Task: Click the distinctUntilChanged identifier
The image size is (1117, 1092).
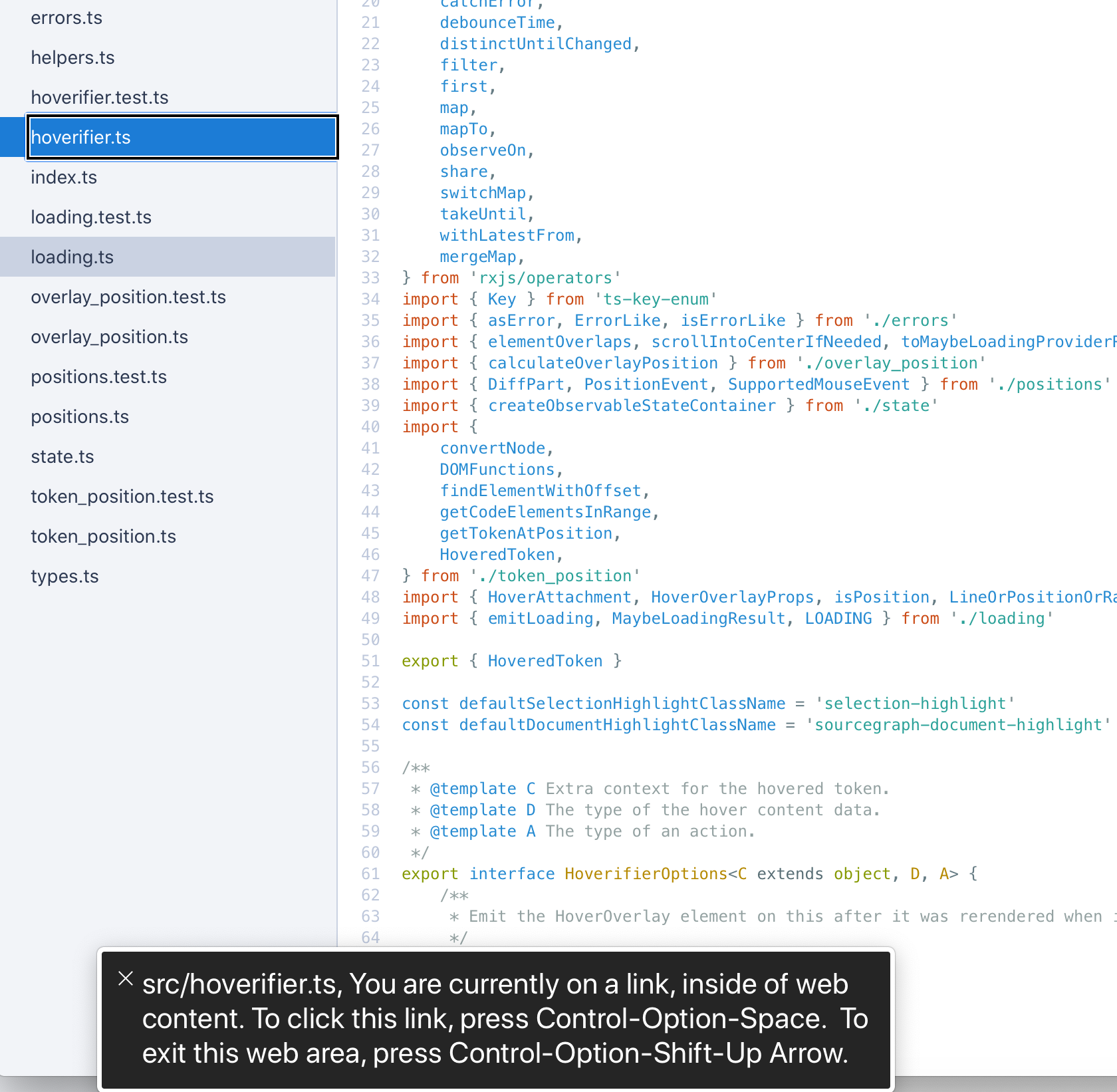Action: pyautogui.click(x=536, y=44)
